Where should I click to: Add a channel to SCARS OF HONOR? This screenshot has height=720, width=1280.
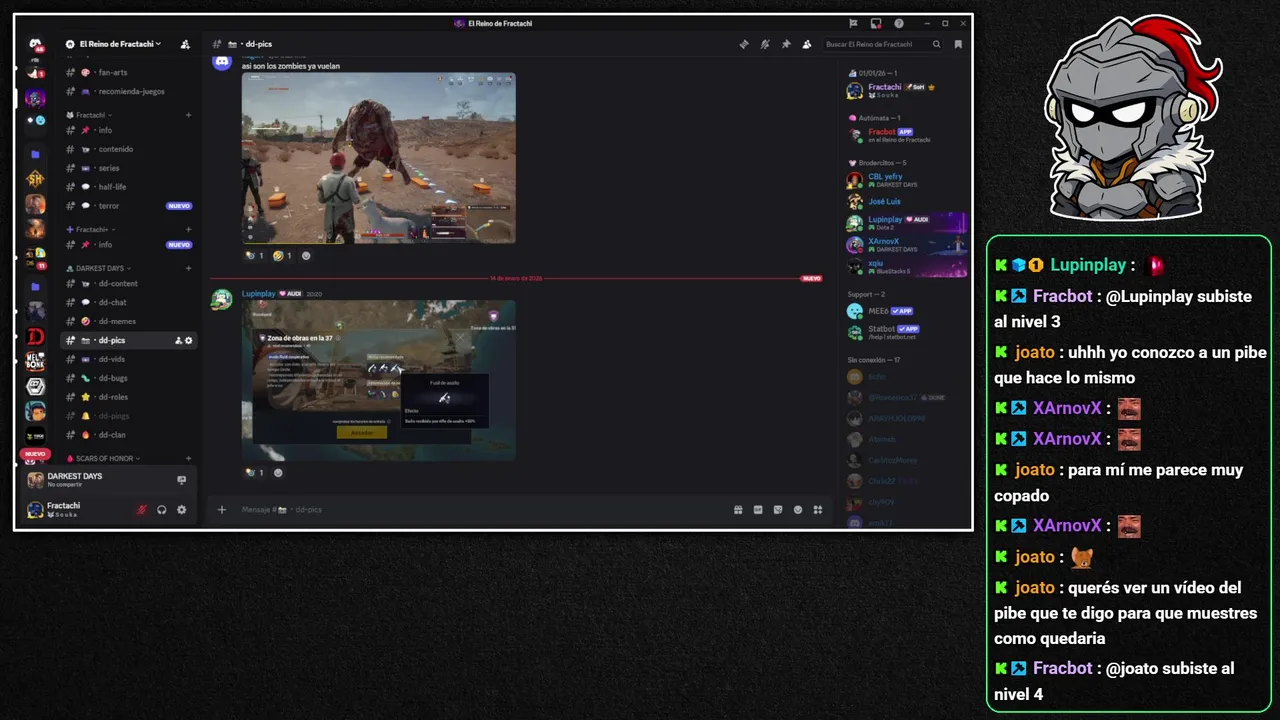(x=188, y=458)
